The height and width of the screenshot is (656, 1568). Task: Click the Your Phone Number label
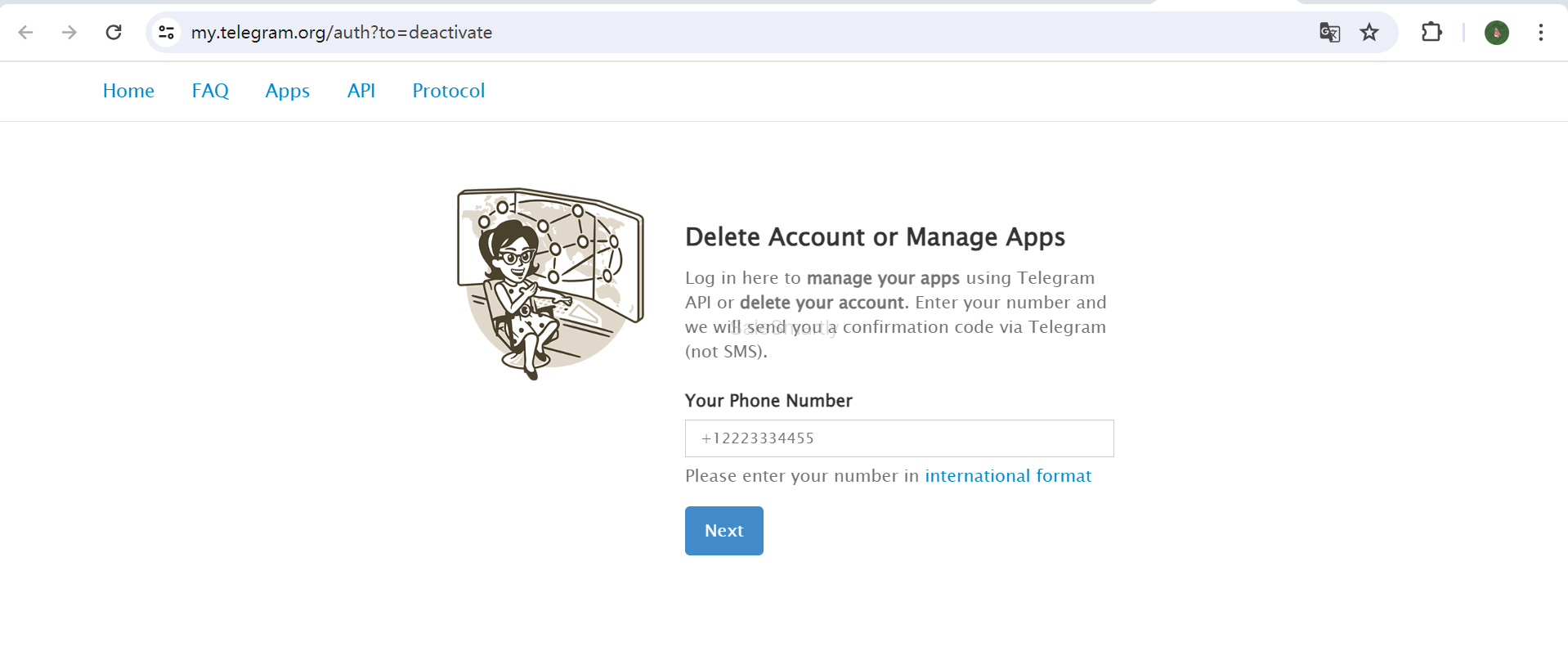click(768, 401)
